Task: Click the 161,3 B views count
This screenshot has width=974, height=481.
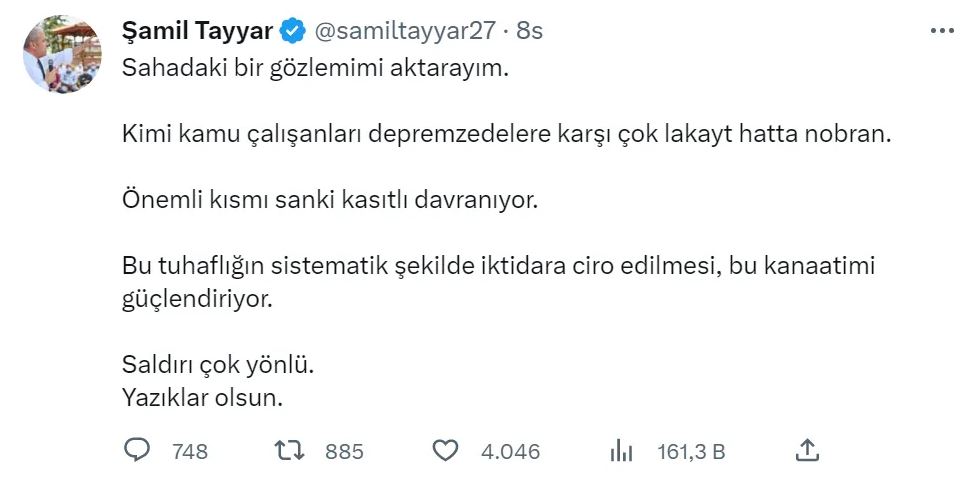Action: [x=691, y=452]
